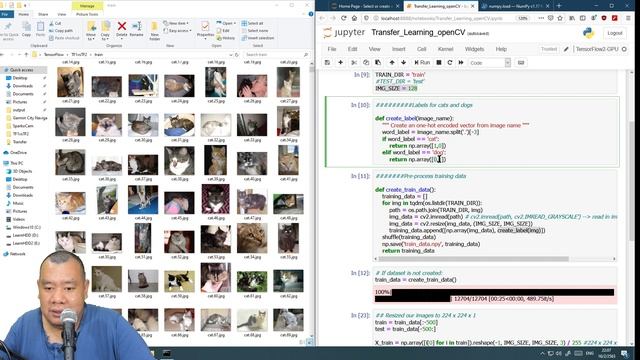The width and height of the screenshot is (640, 360).
Task: Move the selected cell down
Action: point(404,63)
